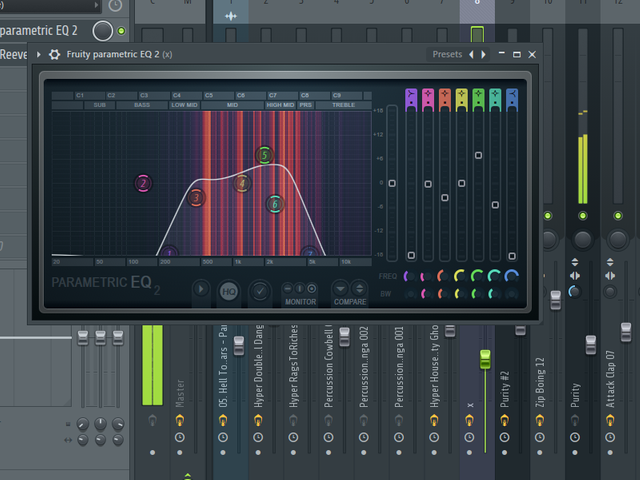Mute the Zip Boing 12 track green light
640x480 pixels.
click(x=548, y=216)
